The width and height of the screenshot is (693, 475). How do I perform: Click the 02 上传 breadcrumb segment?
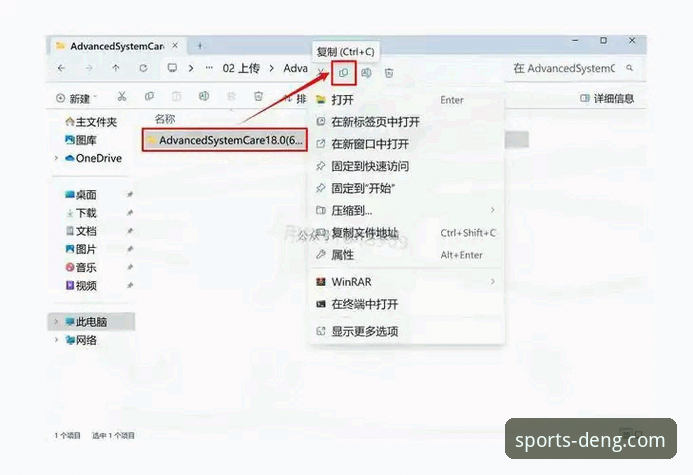(x=241, y=68)
